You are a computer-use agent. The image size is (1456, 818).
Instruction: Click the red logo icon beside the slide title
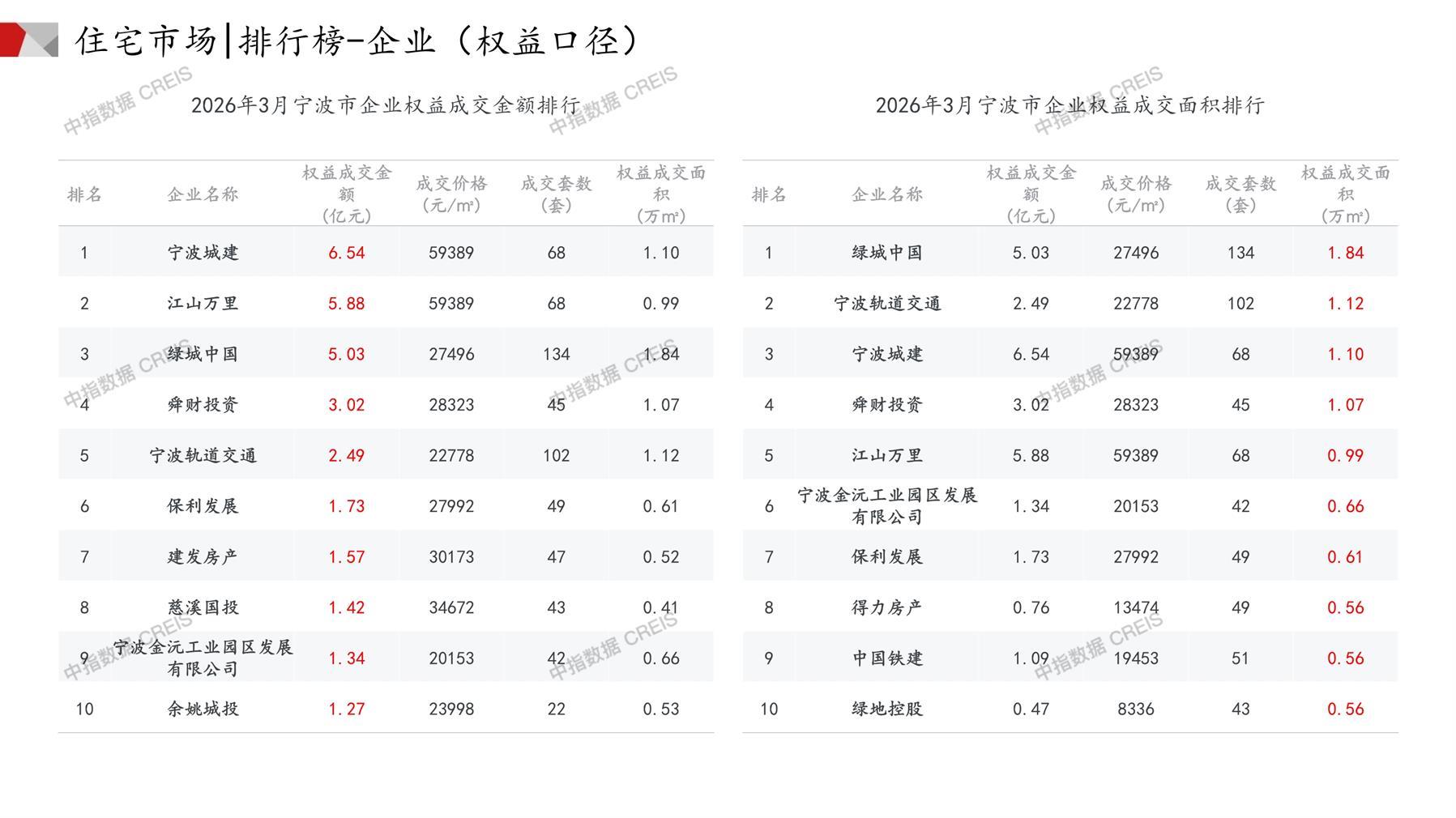[28, 40]
